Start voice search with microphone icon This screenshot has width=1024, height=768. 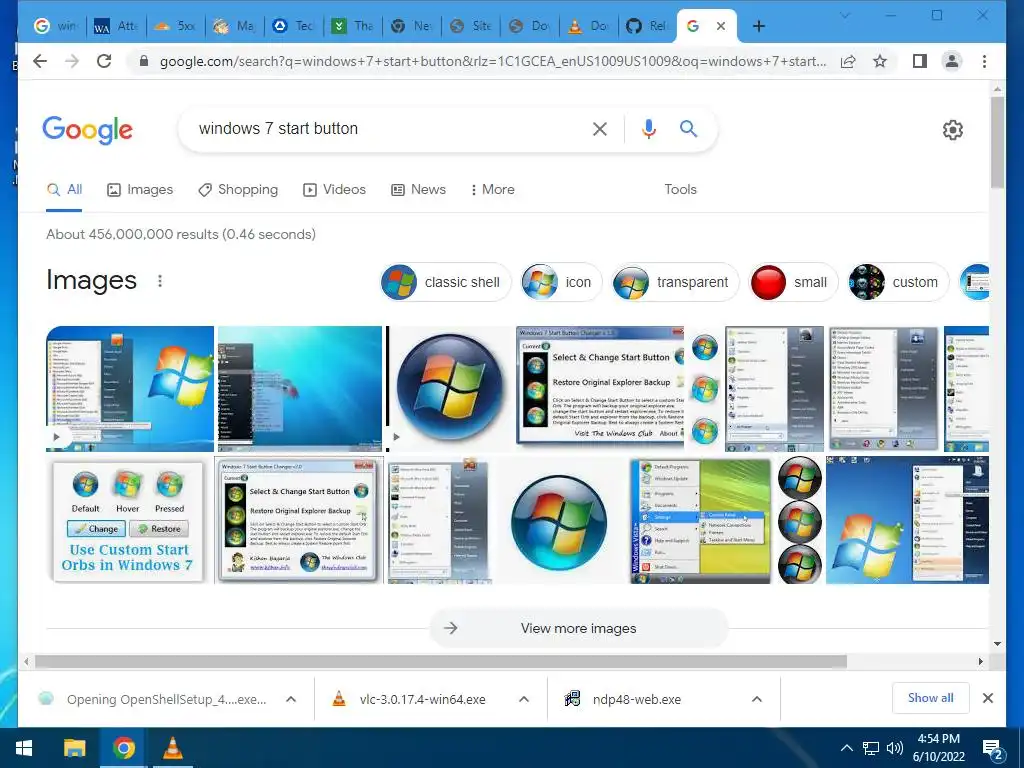coord(648,129)
